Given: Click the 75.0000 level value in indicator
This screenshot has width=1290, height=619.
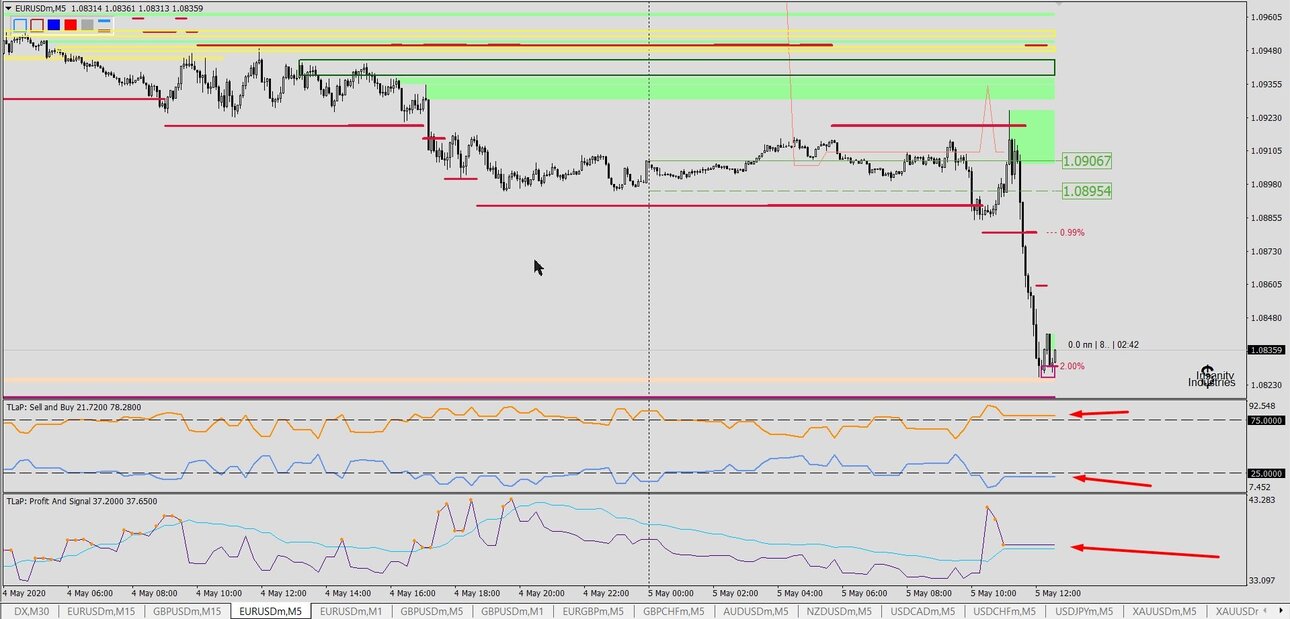Looking at the screenshot, I should tap(1265, 421).
